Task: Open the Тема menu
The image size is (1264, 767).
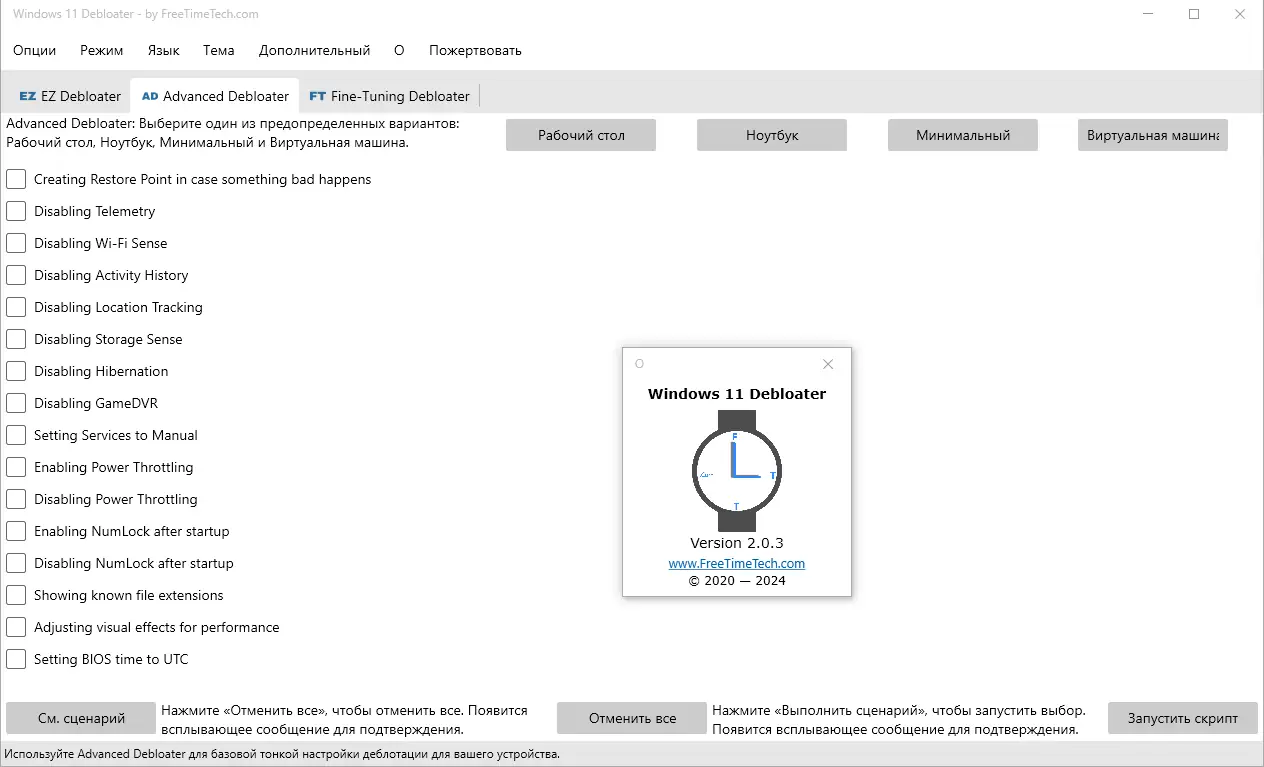Action: 218,50
